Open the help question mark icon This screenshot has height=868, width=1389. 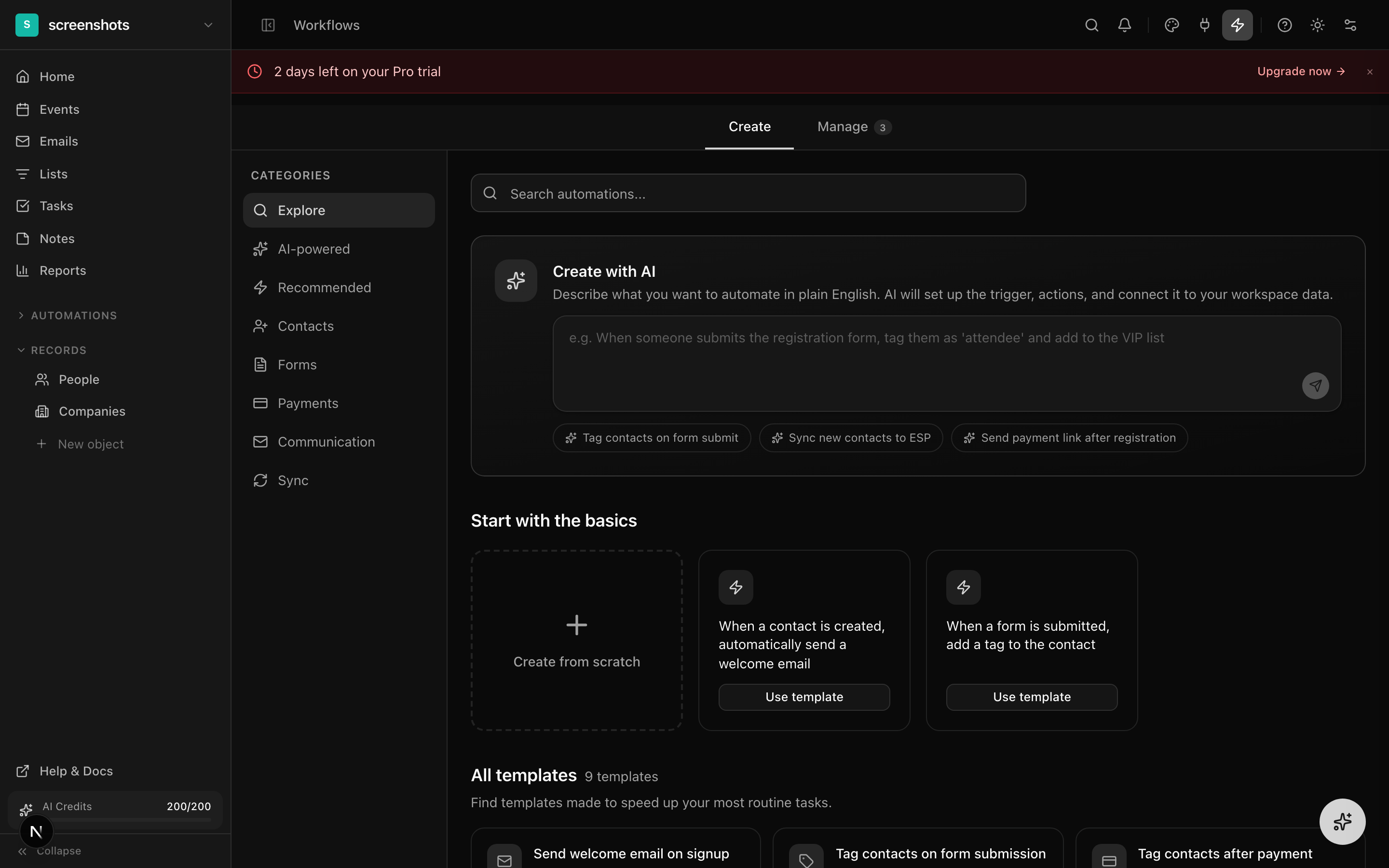tap(1284, 25)
